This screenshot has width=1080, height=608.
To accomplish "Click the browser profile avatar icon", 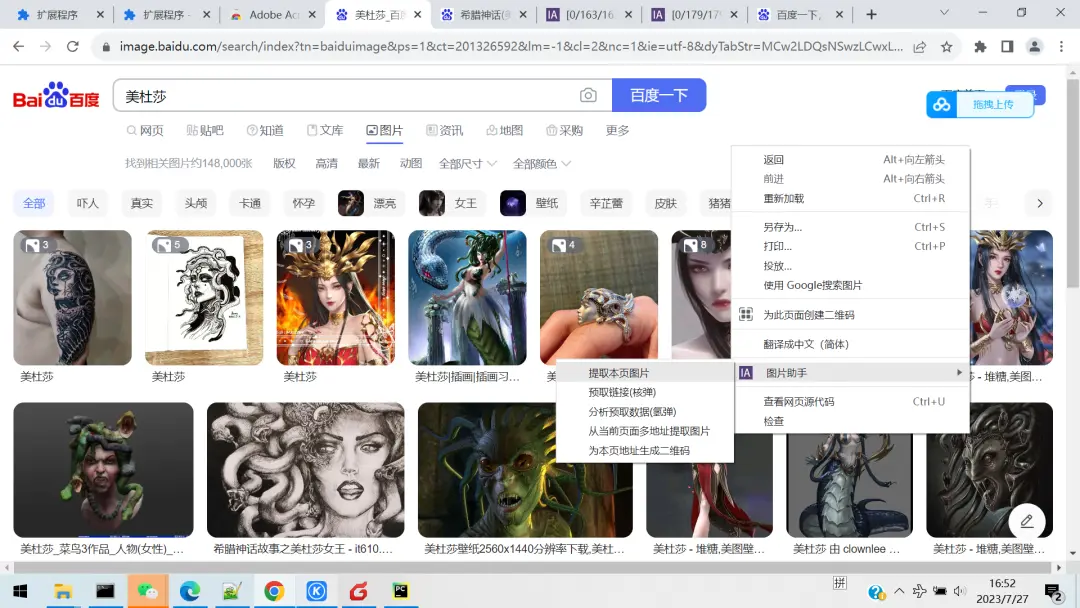I will (x=1034, y=46).
